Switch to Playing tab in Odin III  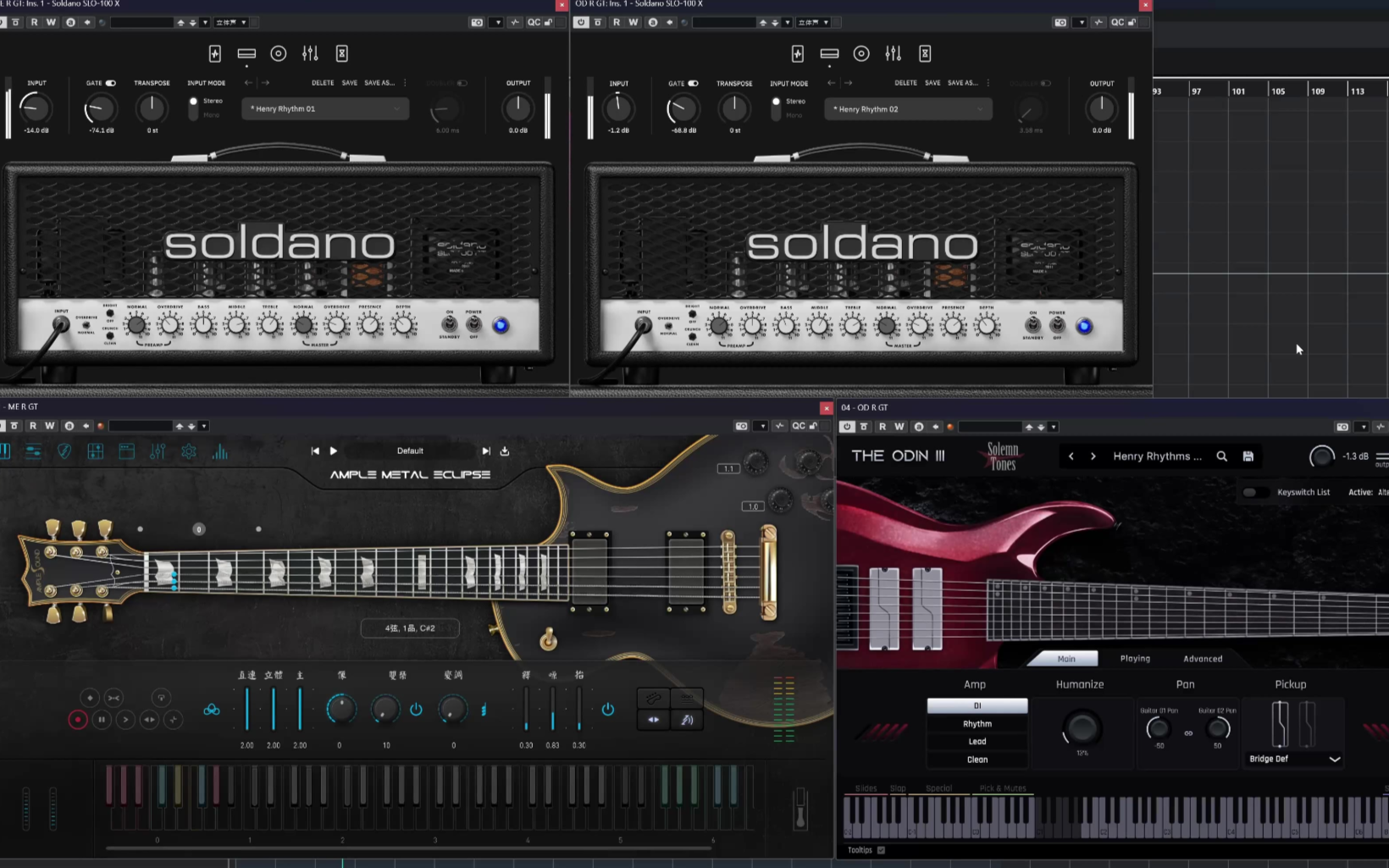tap(1135, 659)
